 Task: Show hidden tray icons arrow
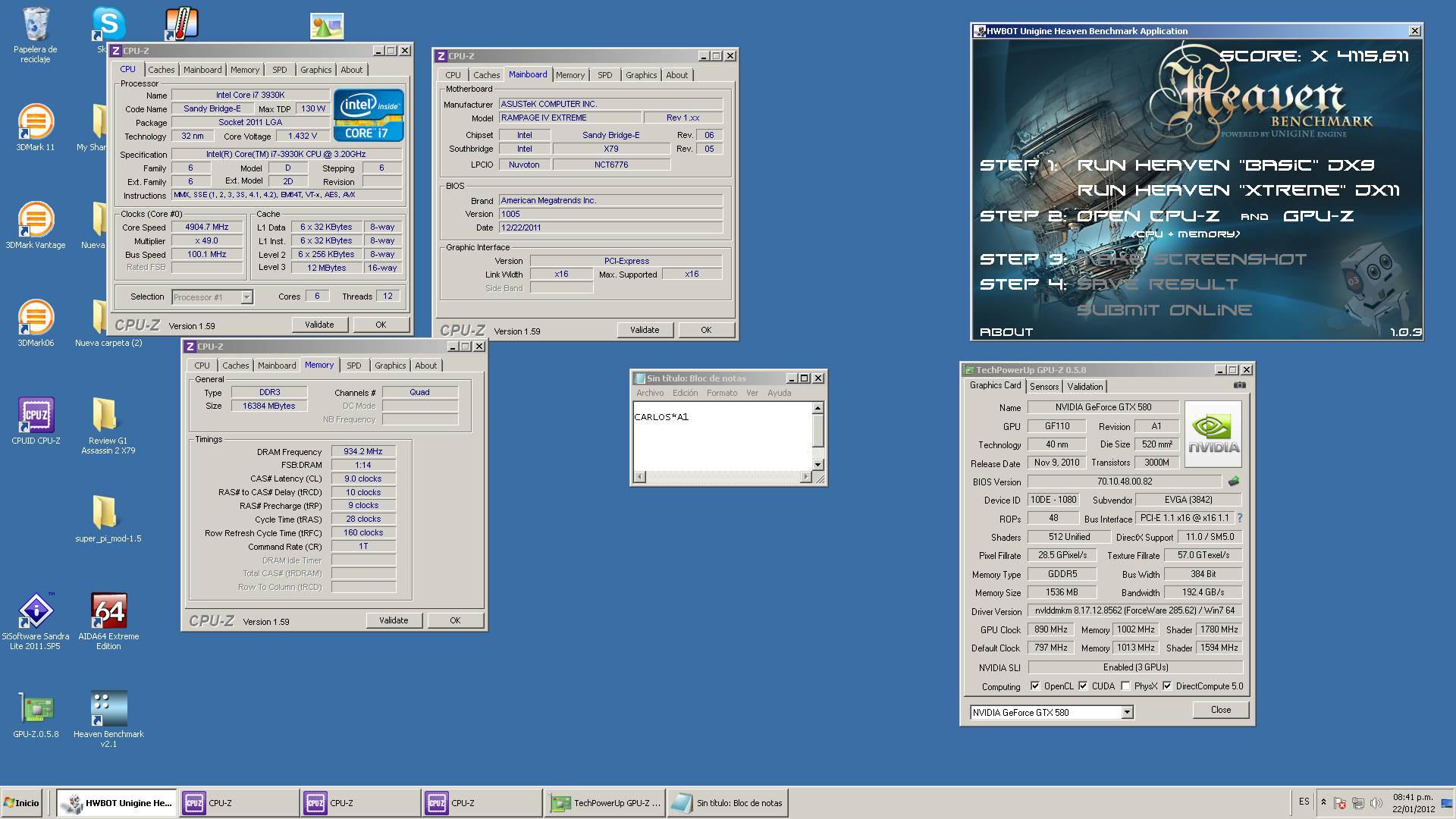click(1324, 802)
